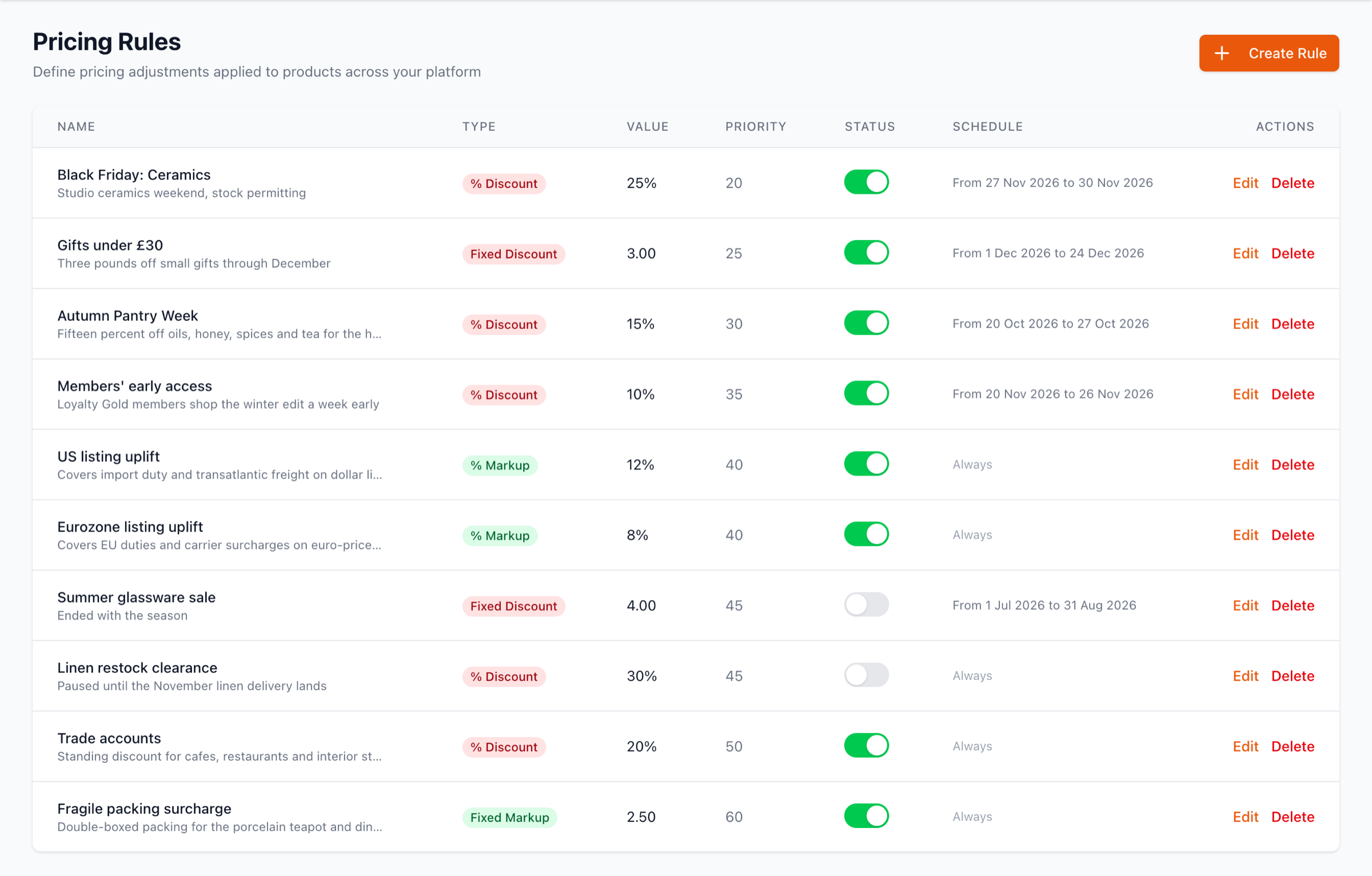Edit the US listing uplift rule
The width and height of the screenshot is (1372, 876).
click(1245, 464)
